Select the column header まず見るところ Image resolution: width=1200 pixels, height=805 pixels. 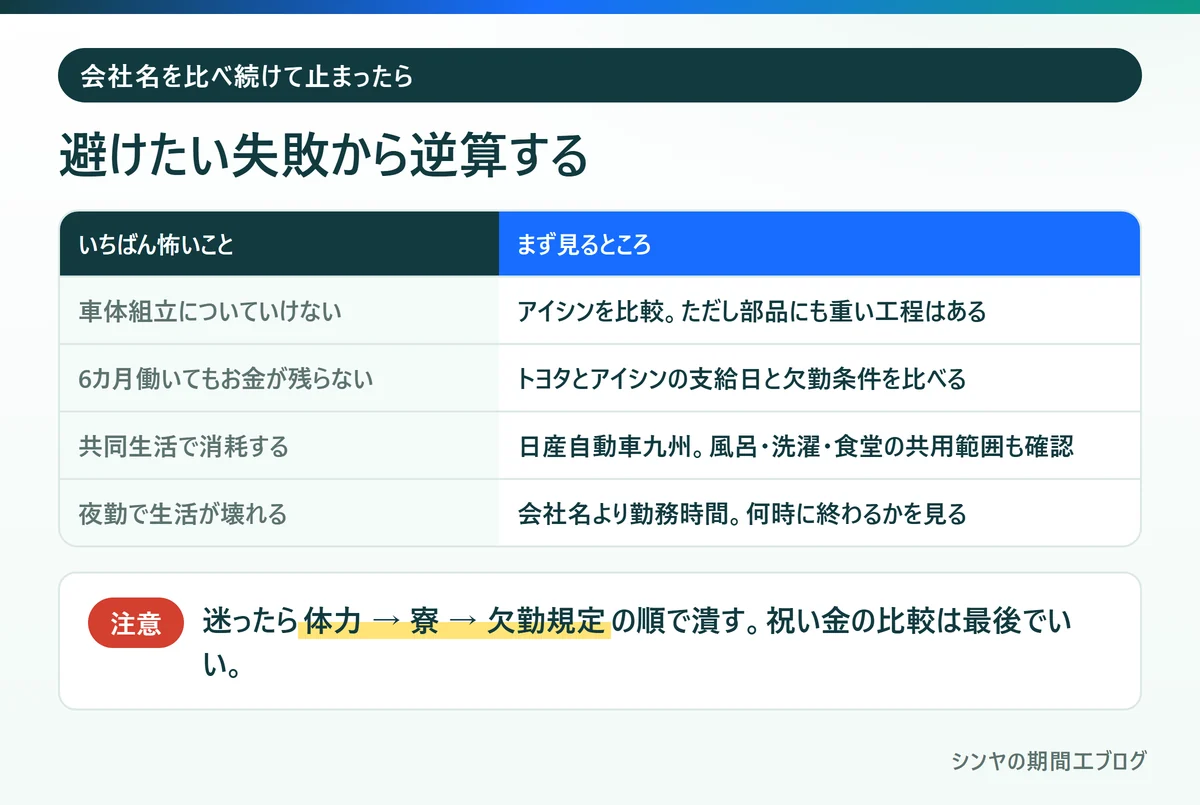click(x=819, y=244)
